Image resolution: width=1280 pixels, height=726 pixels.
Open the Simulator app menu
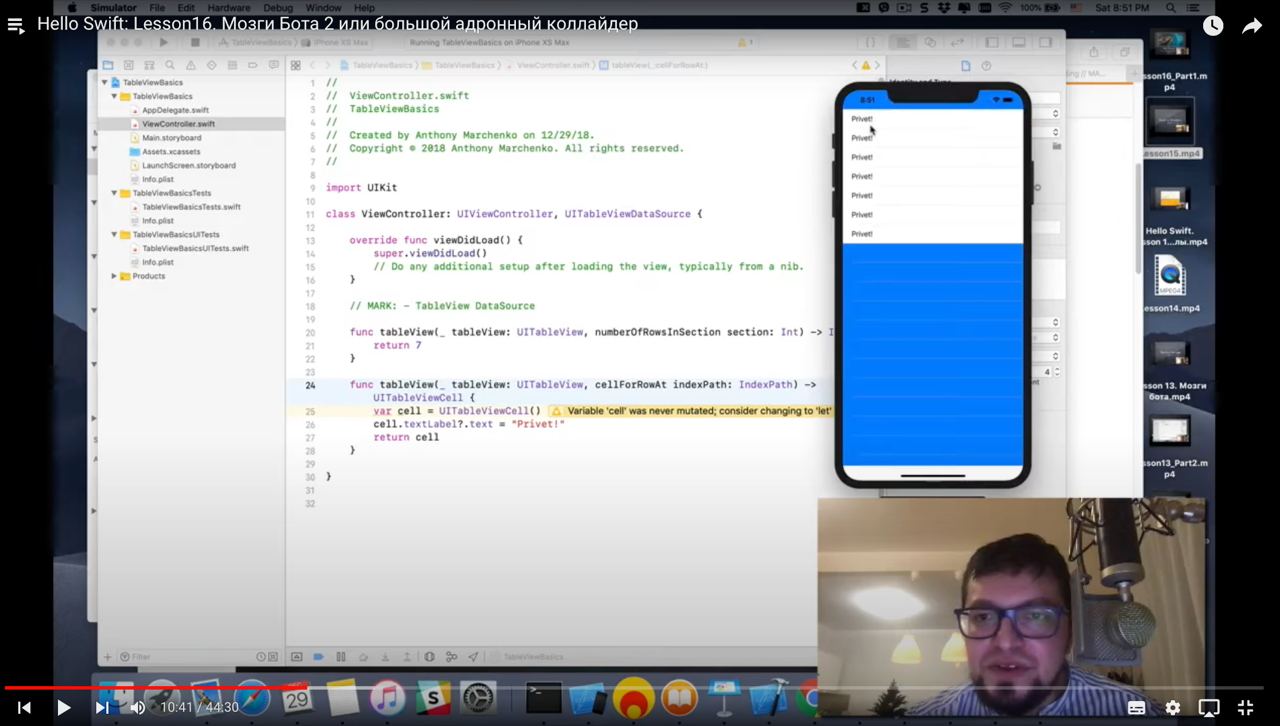point(113,8)
